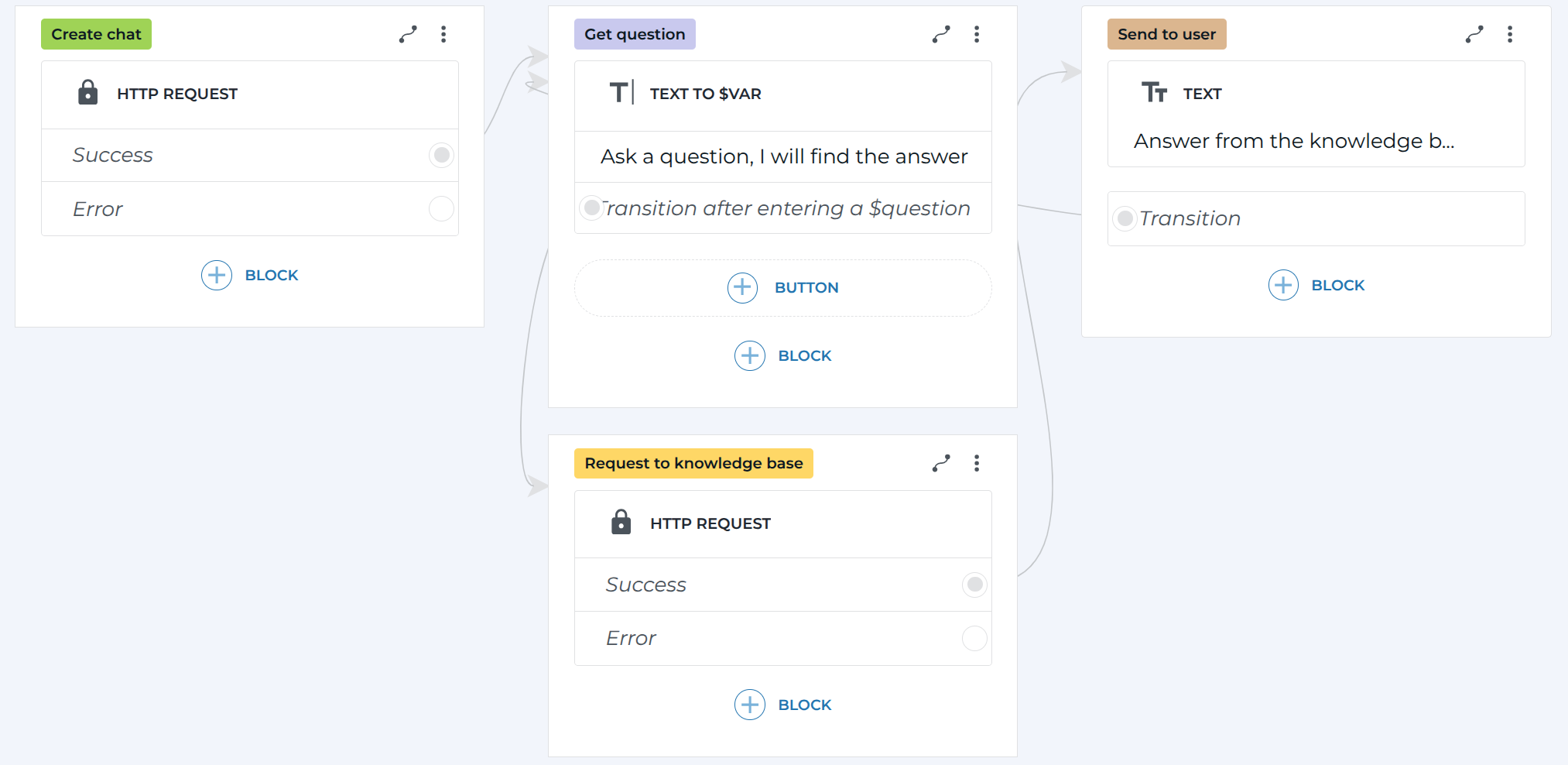Click connection icon on Create chat card
The width and height of the screenshot is (1568, 765).
(408, 34)
